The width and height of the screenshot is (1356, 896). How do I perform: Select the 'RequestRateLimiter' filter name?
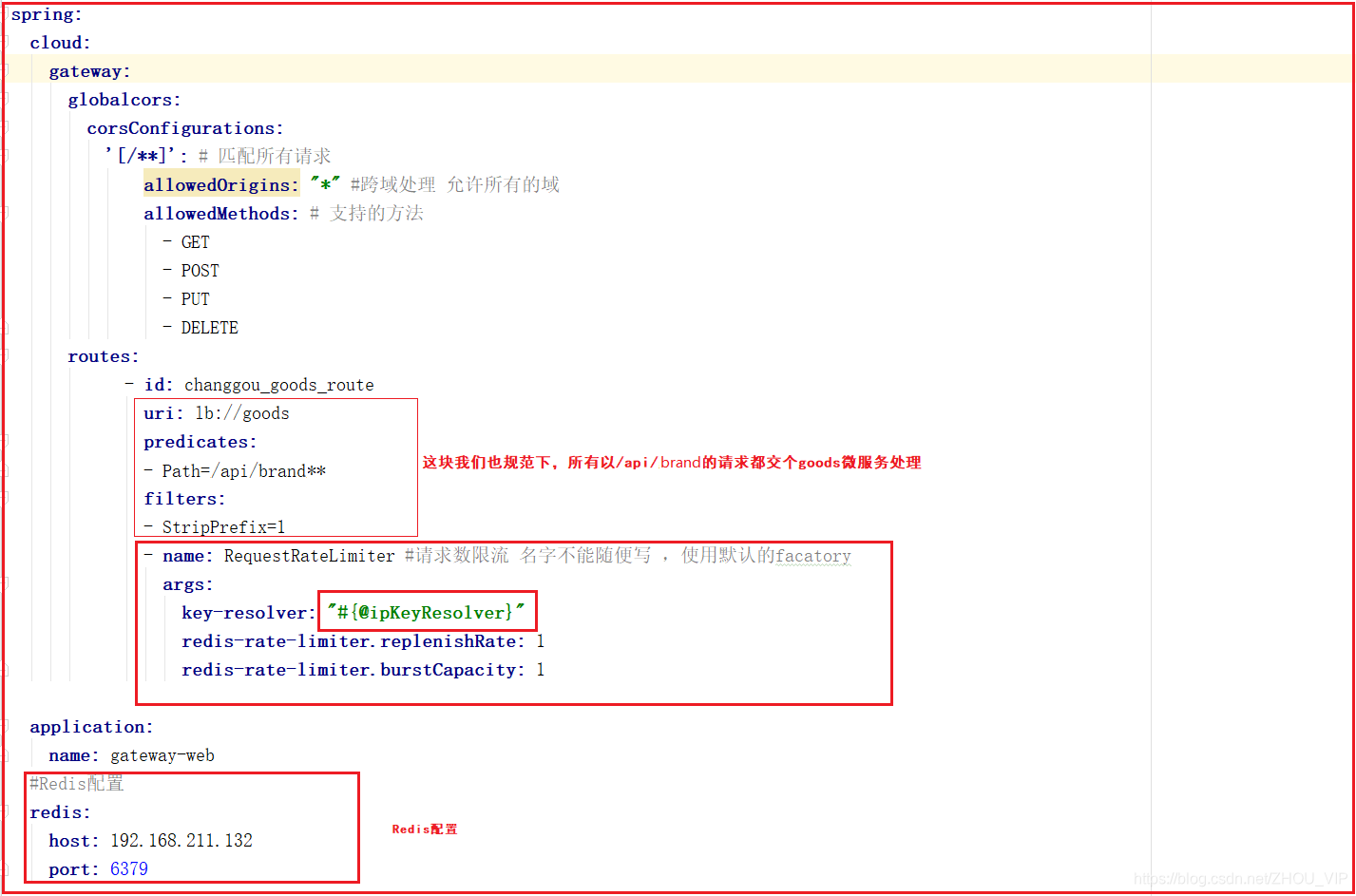point(309,556)
